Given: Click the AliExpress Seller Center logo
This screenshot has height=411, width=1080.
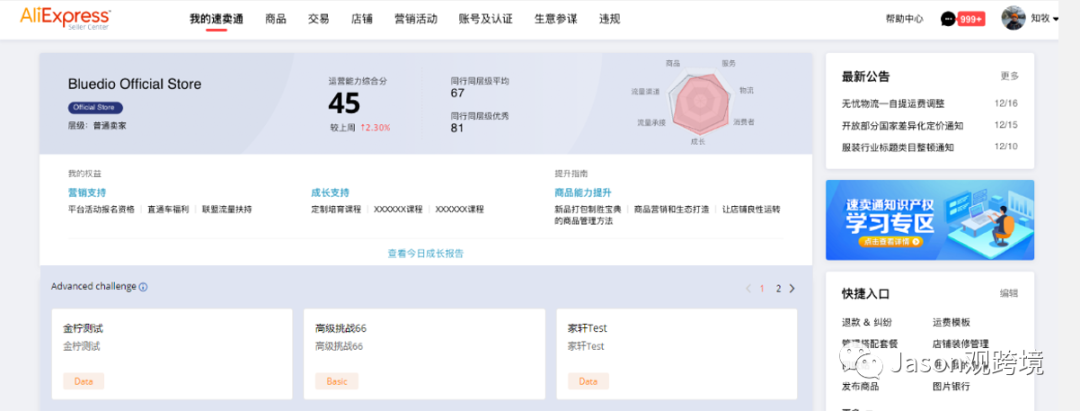Looking at the screenshot, I should (65, 17).
